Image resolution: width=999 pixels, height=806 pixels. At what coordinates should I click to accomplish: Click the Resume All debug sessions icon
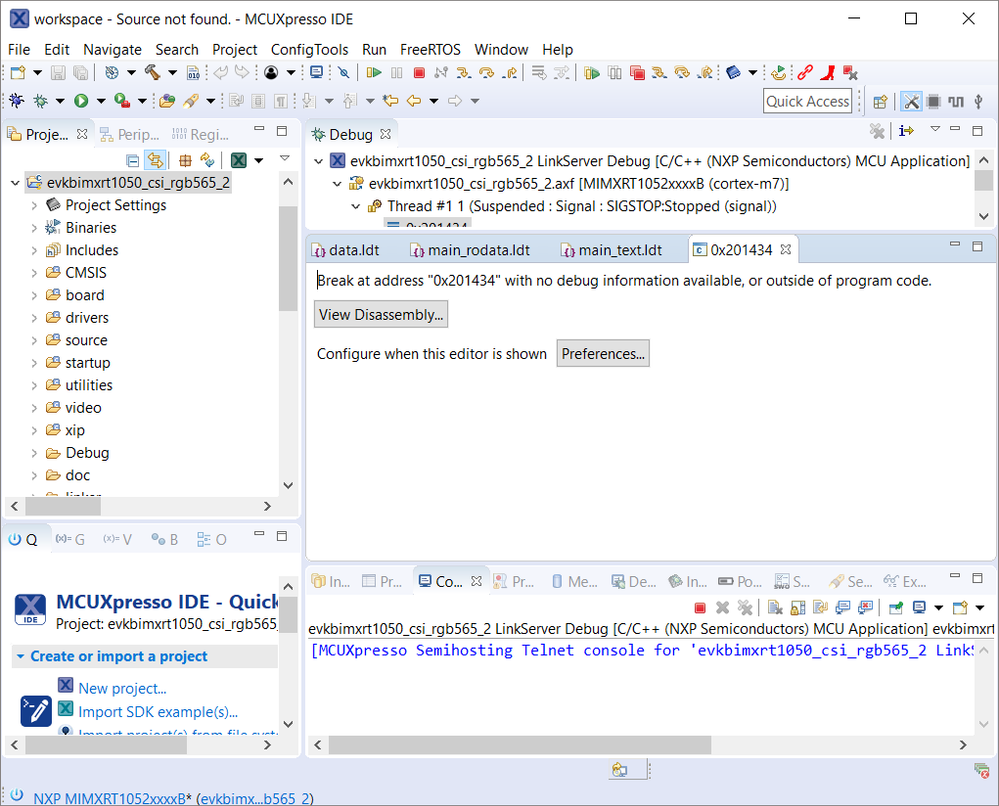click(x=592, y=73)
